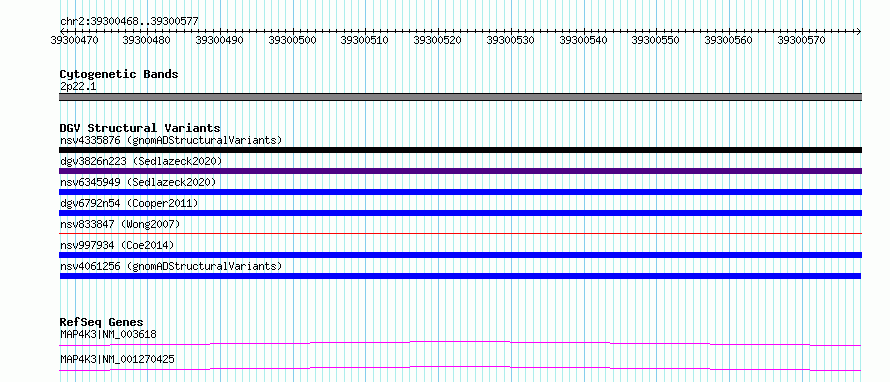Click ruler position 39300510
Screen dimensions: 890x382
[364, 41]
